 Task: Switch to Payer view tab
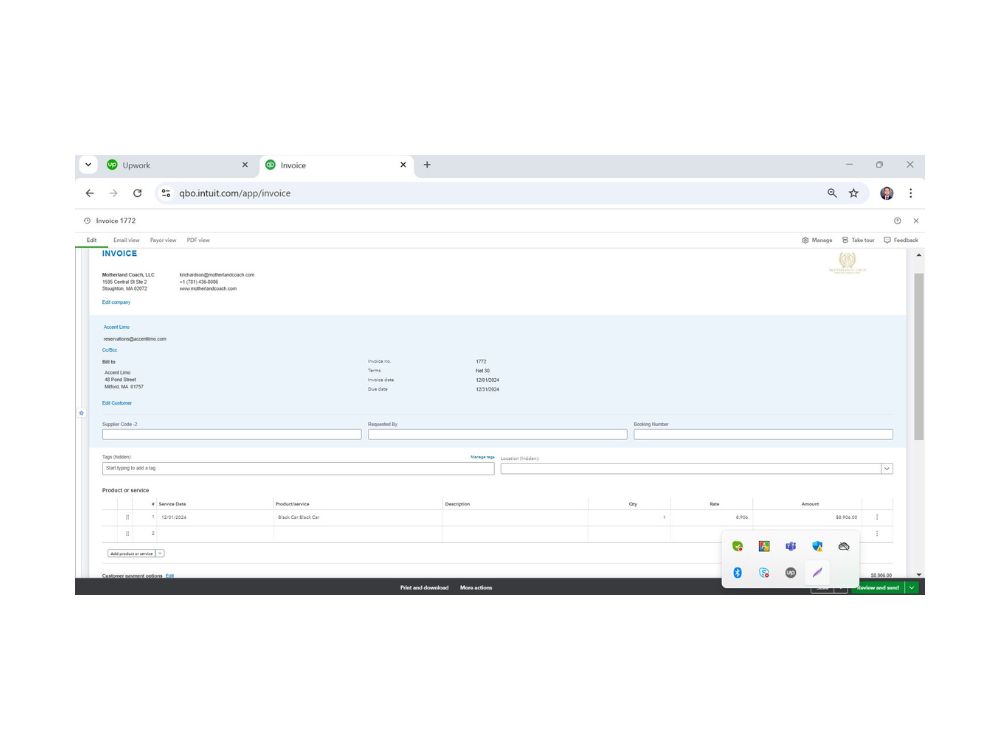(x=163, y=240)
